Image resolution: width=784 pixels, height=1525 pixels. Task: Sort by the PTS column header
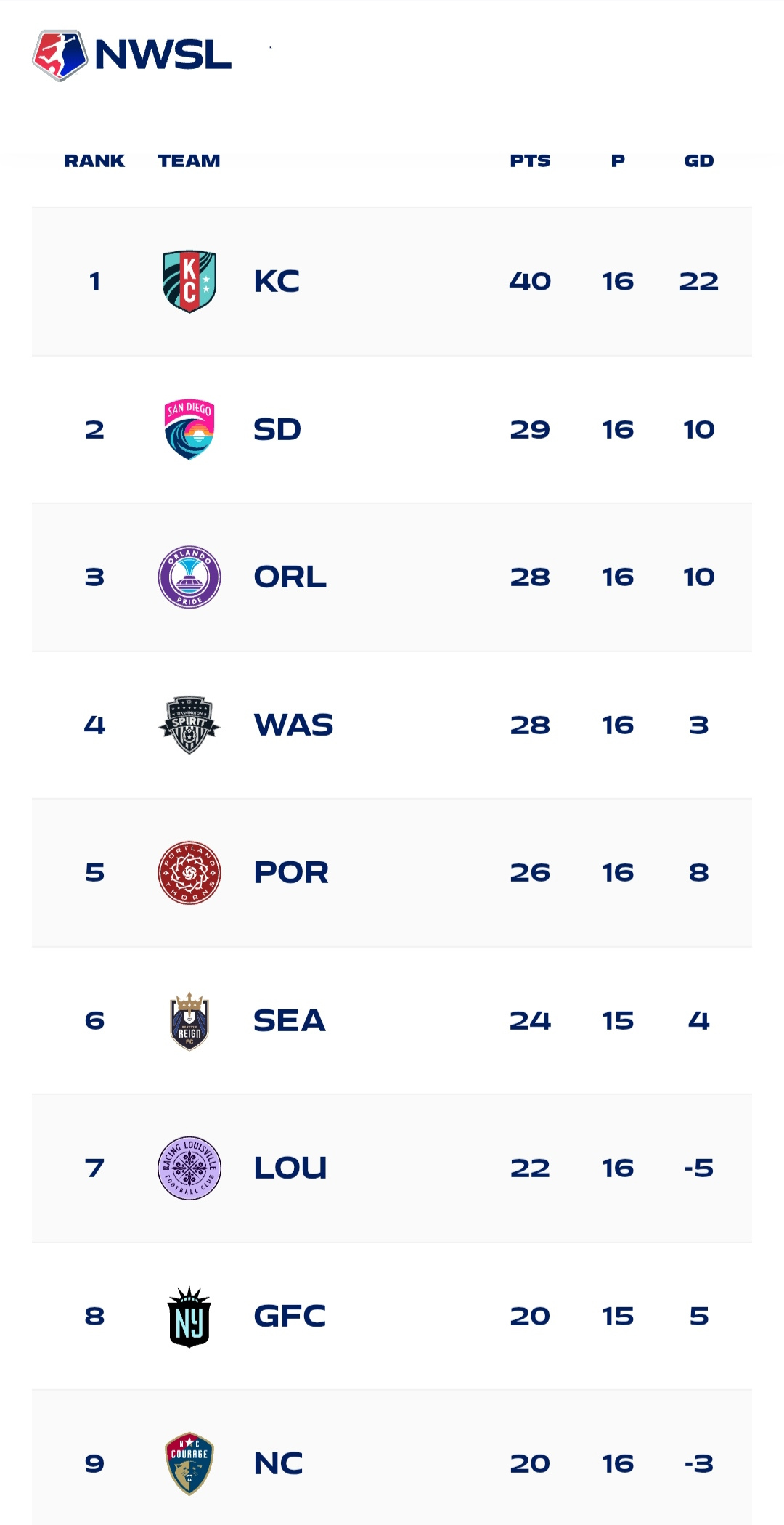(530, 160)
